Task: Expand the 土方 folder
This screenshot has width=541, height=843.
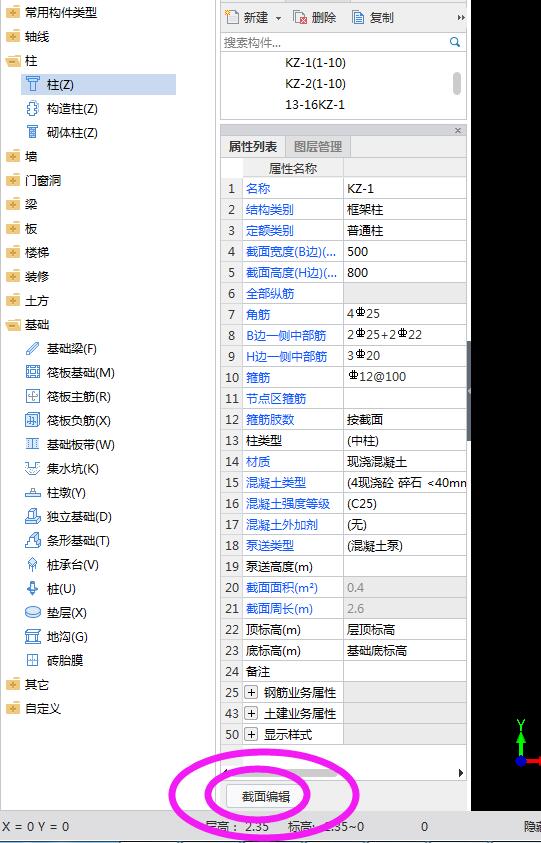Action: [13, 301]
